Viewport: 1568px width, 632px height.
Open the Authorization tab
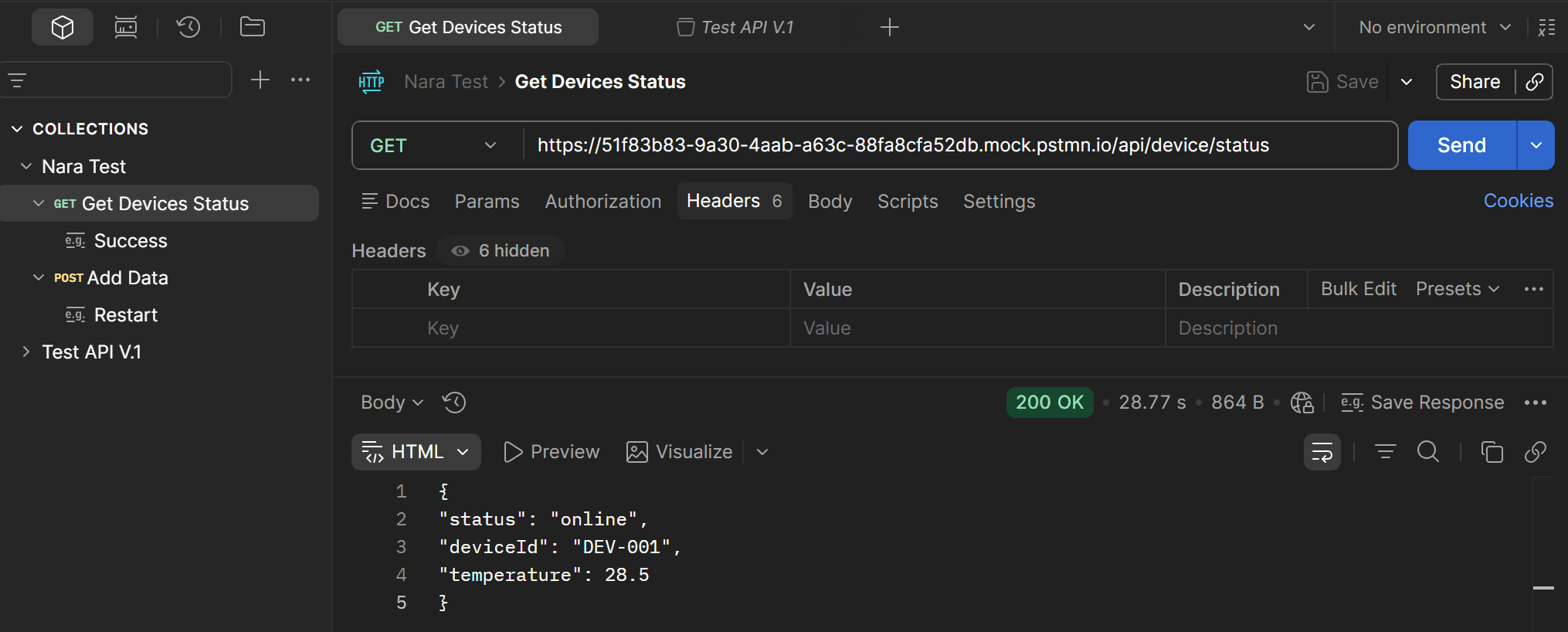603,202
